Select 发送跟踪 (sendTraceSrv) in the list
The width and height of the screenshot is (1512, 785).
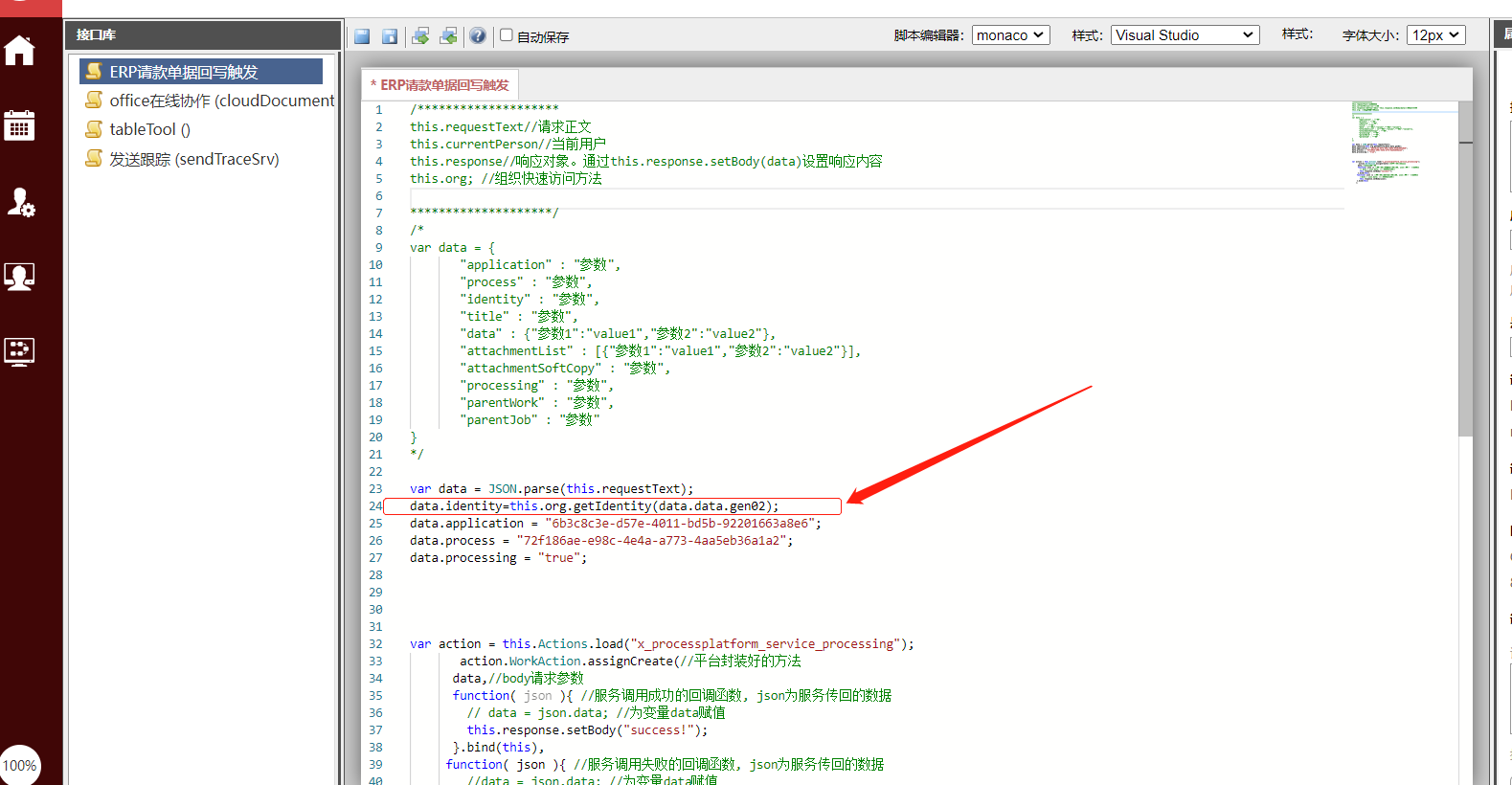(x=193, y=159)
